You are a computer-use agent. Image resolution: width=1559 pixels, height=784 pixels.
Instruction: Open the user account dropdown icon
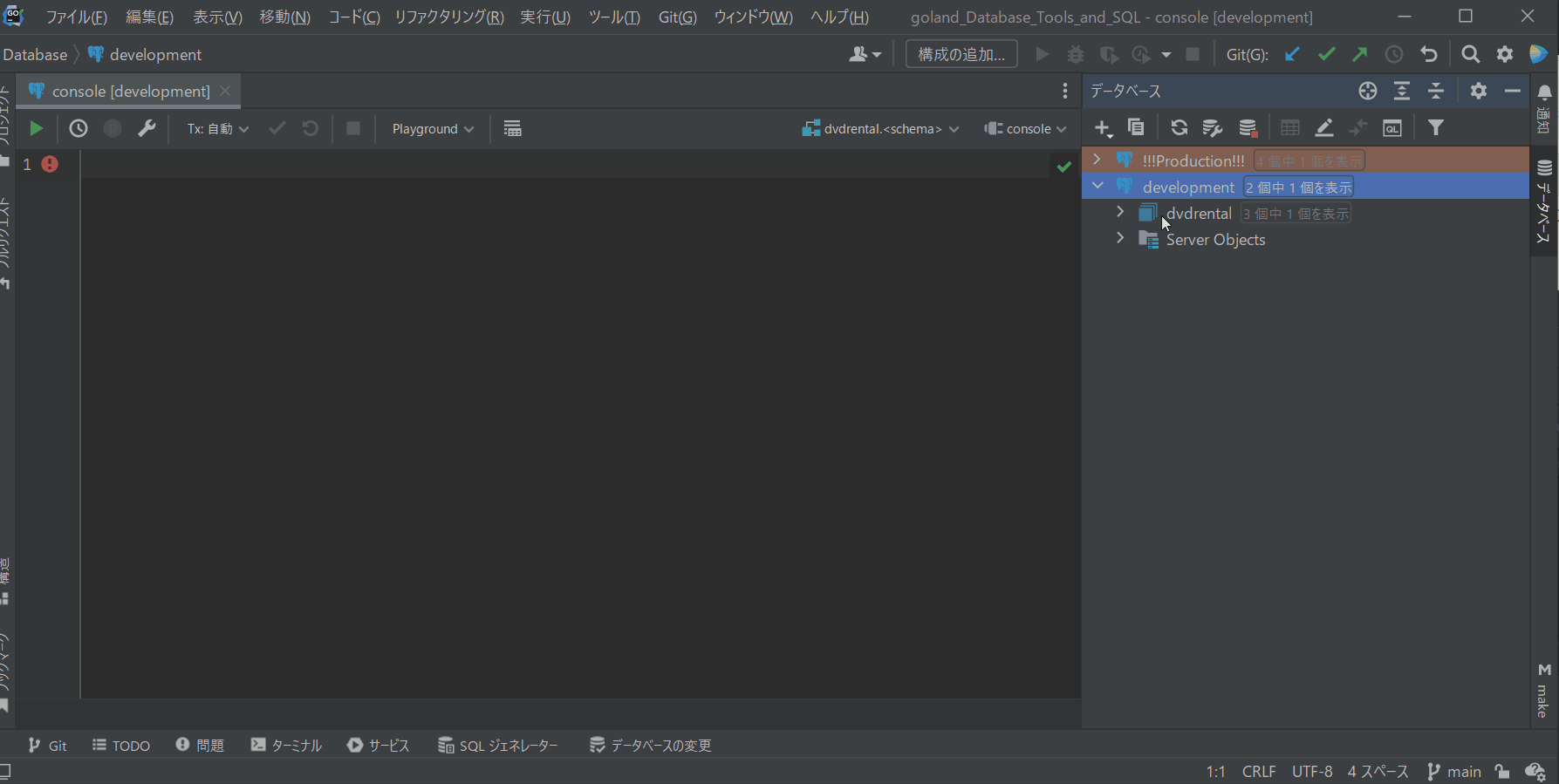tap(865, 54)
